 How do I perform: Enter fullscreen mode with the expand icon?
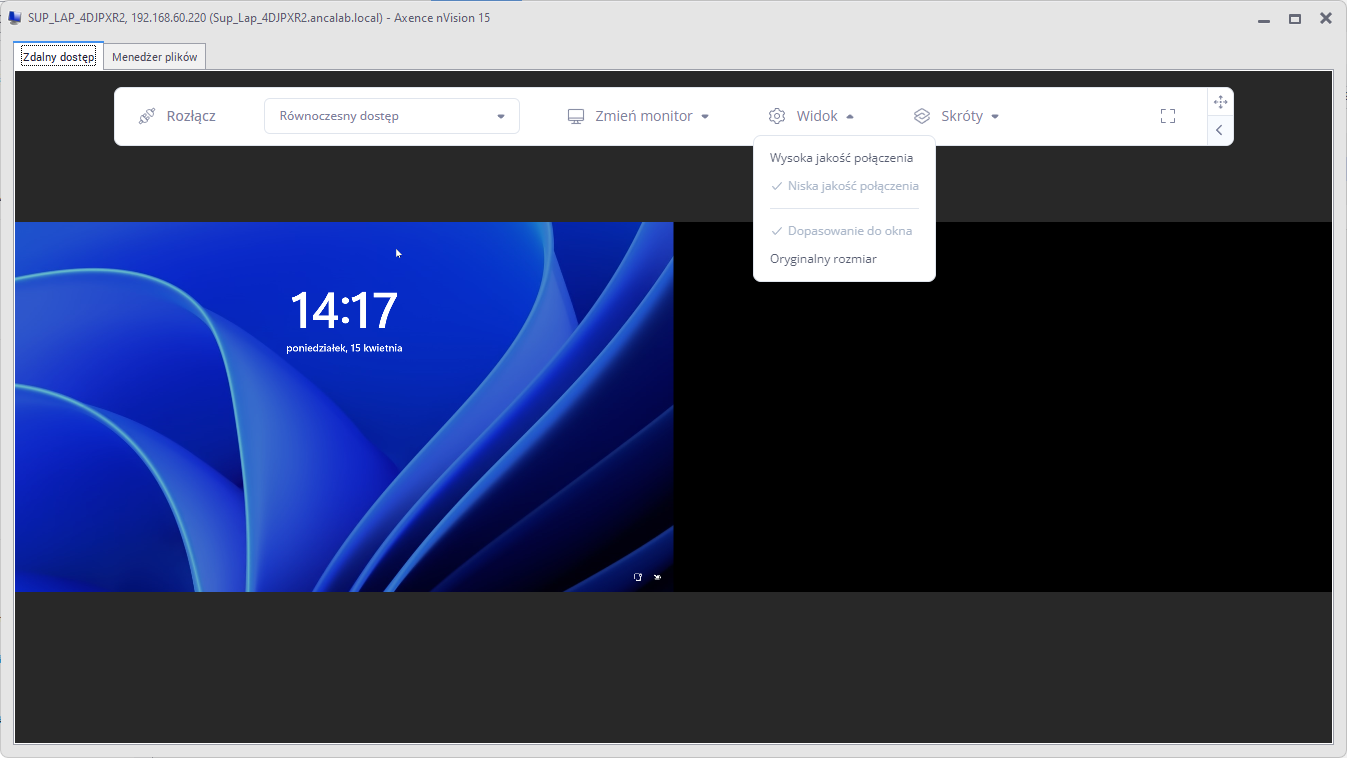(x=1168, y=116)
